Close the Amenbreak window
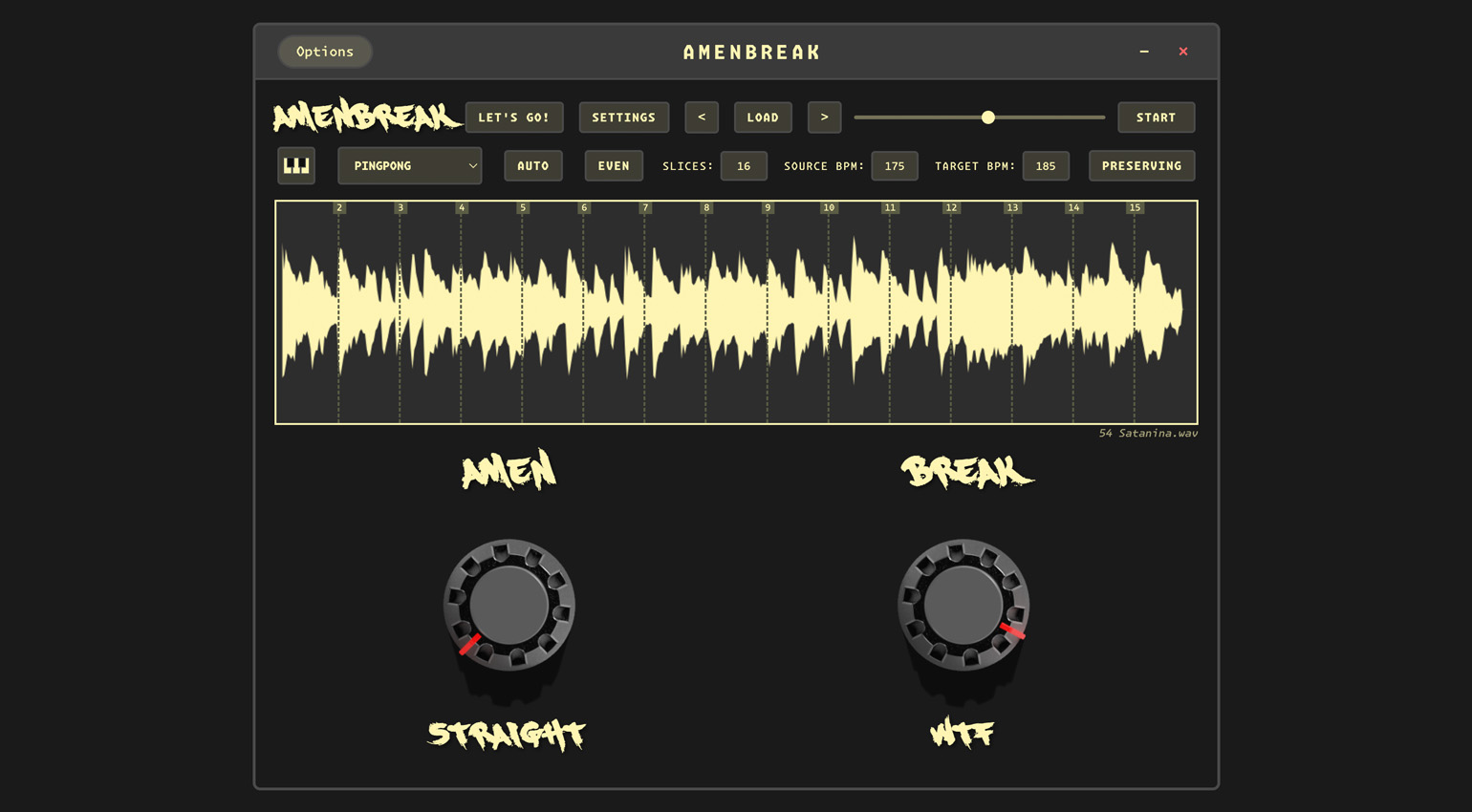 pos(1183,52)
